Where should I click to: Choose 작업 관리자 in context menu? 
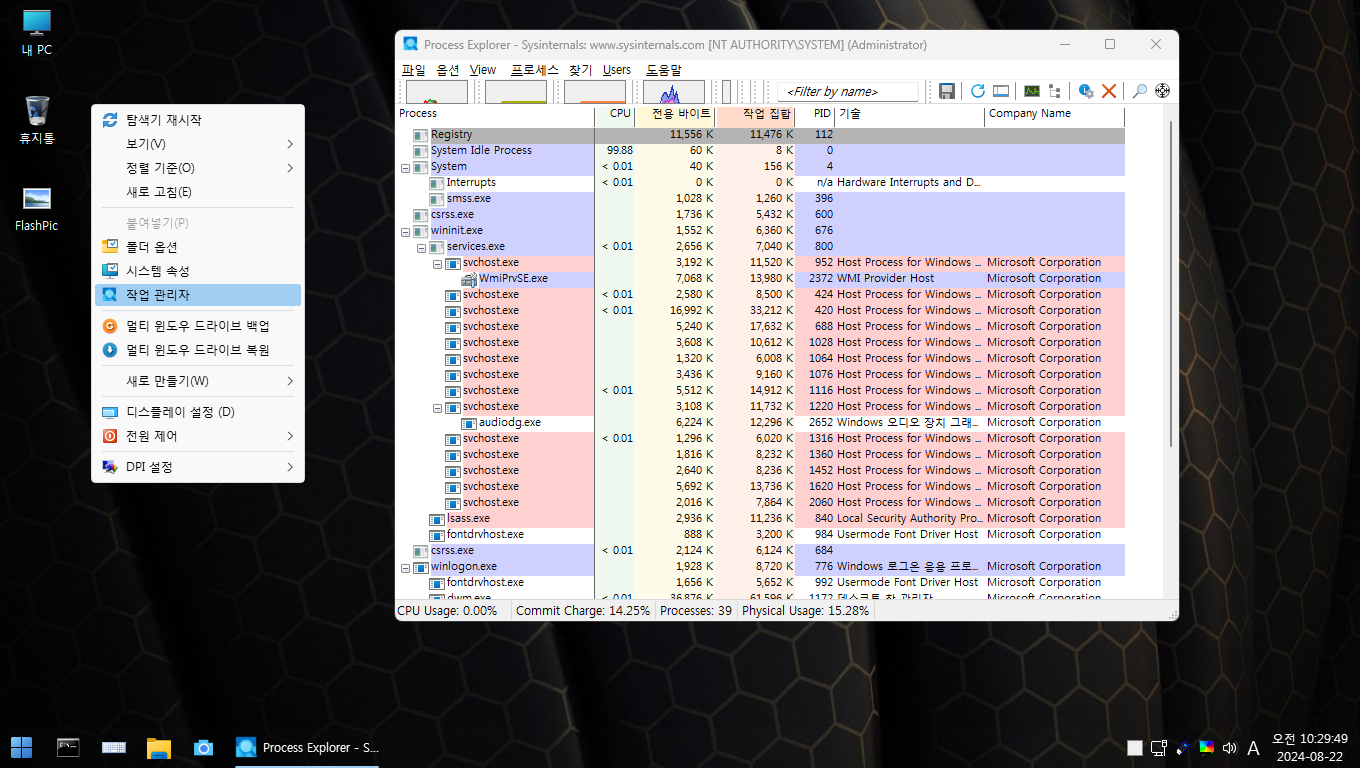point(198,295)
